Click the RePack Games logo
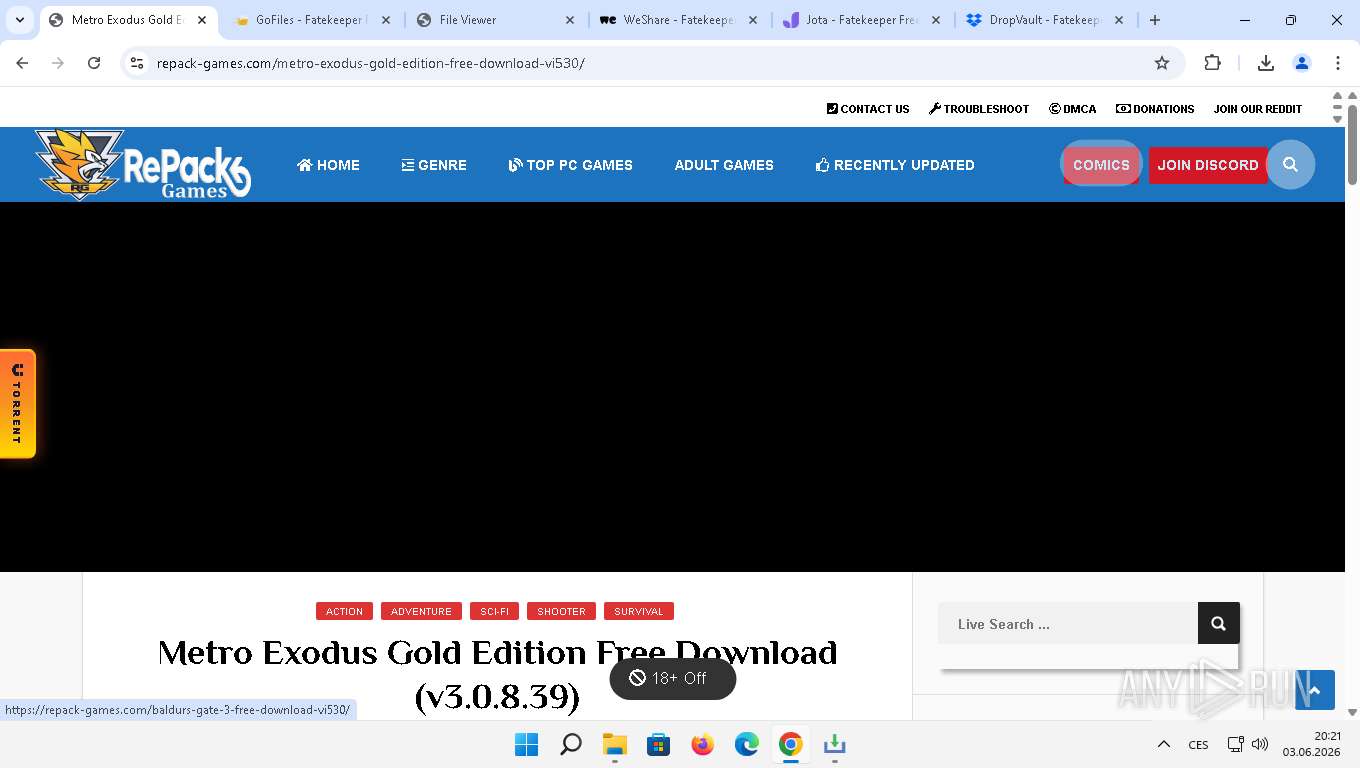Viewport: 1360px width, 768px height. (142, 165)
